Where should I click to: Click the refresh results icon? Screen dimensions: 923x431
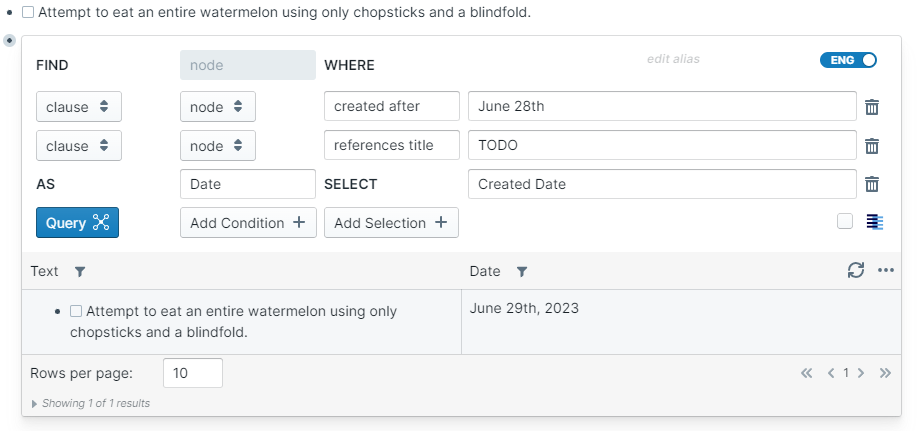[x=856, y=270]
